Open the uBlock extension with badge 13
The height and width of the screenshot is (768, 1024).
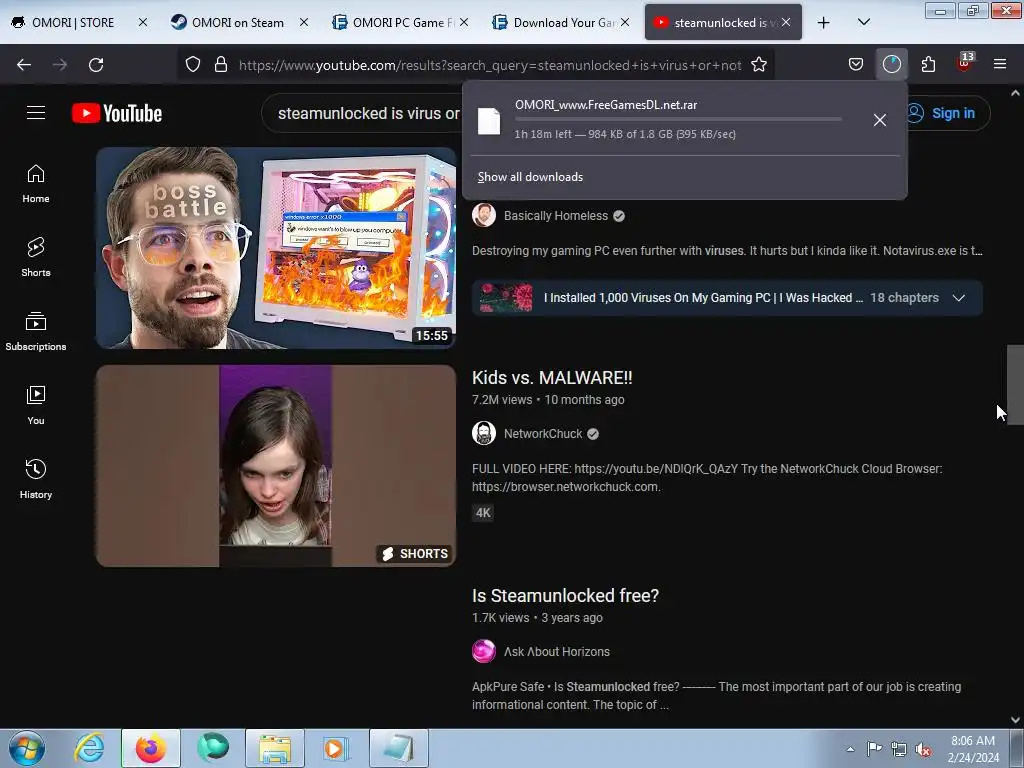tap(965, 63)
